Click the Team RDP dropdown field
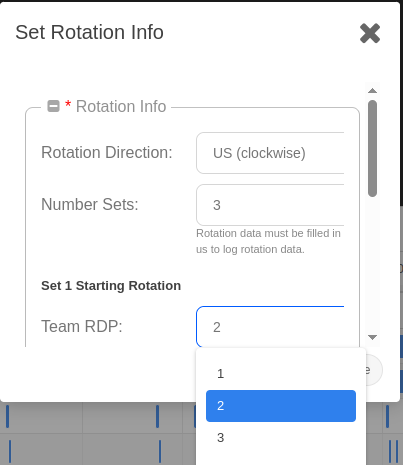Image resolution: width=403 pixels, height=465 pixels. [270, 327]
